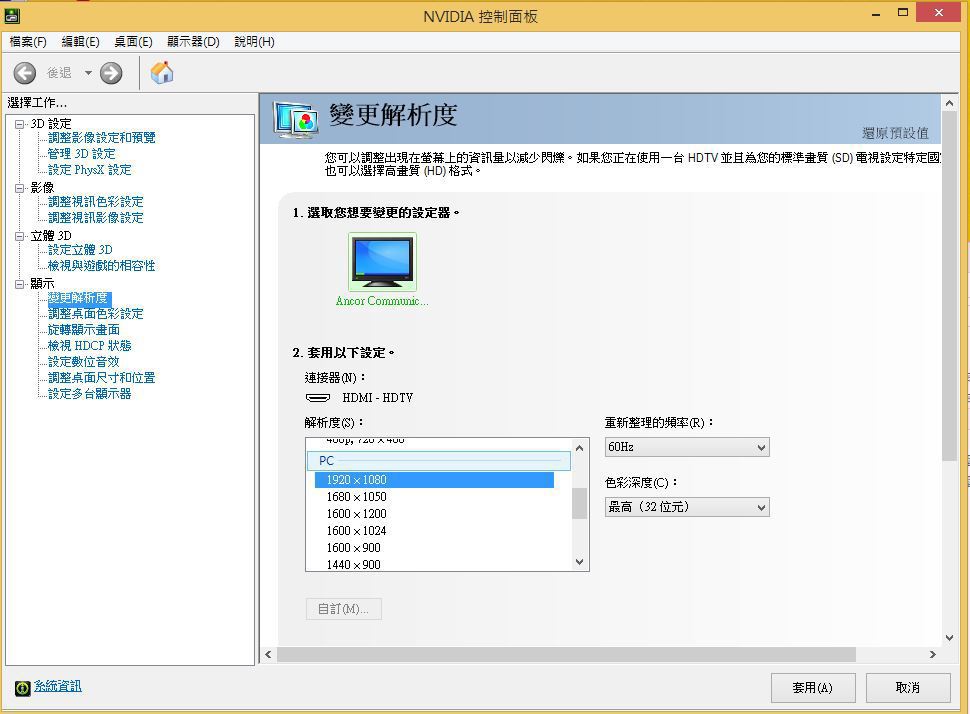This screenshot has height=714, width=970.
Task: Click resolution list scroll up arrow
Action: [580, 448]
